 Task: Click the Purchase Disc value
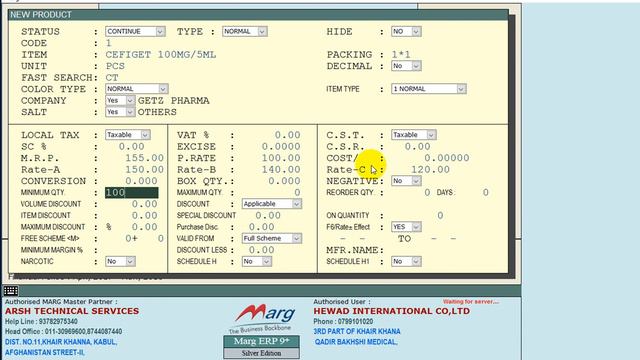(261, 227)
